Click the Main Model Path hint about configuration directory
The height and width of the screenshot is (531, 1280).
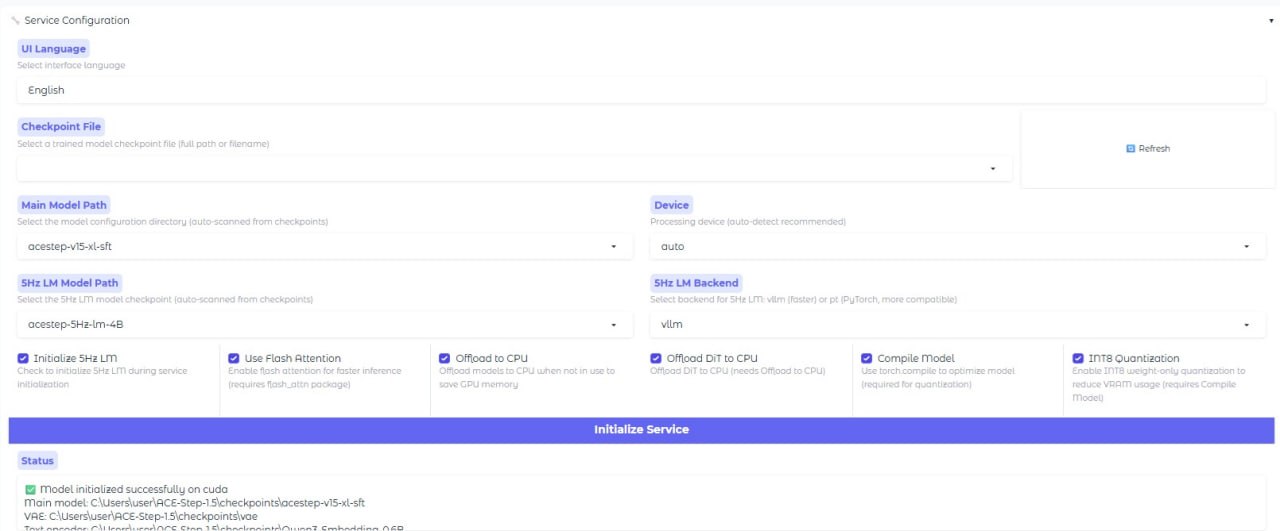click(172, 222)
